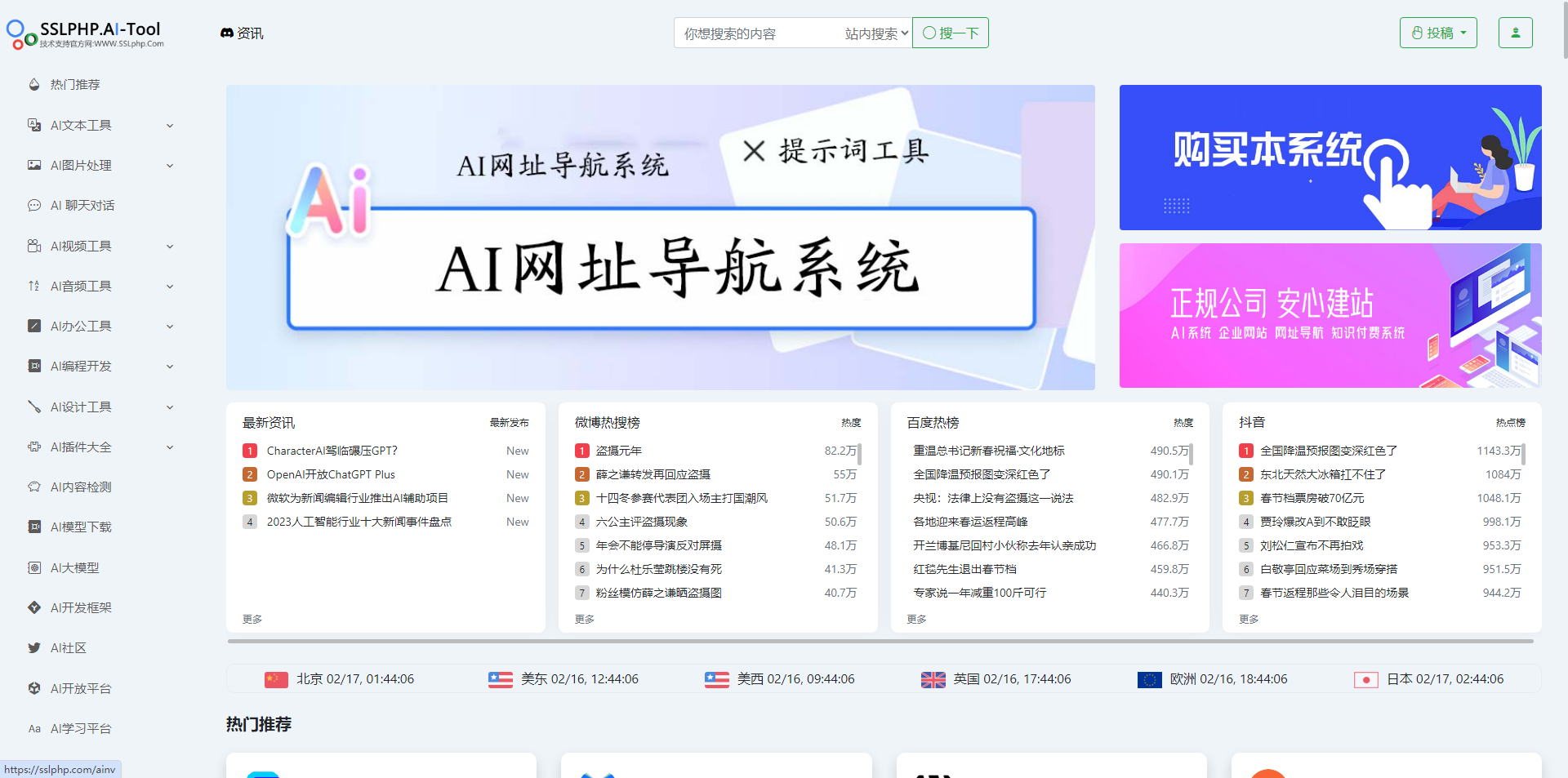Select AI大模型 in the sidebar menu

74,567
